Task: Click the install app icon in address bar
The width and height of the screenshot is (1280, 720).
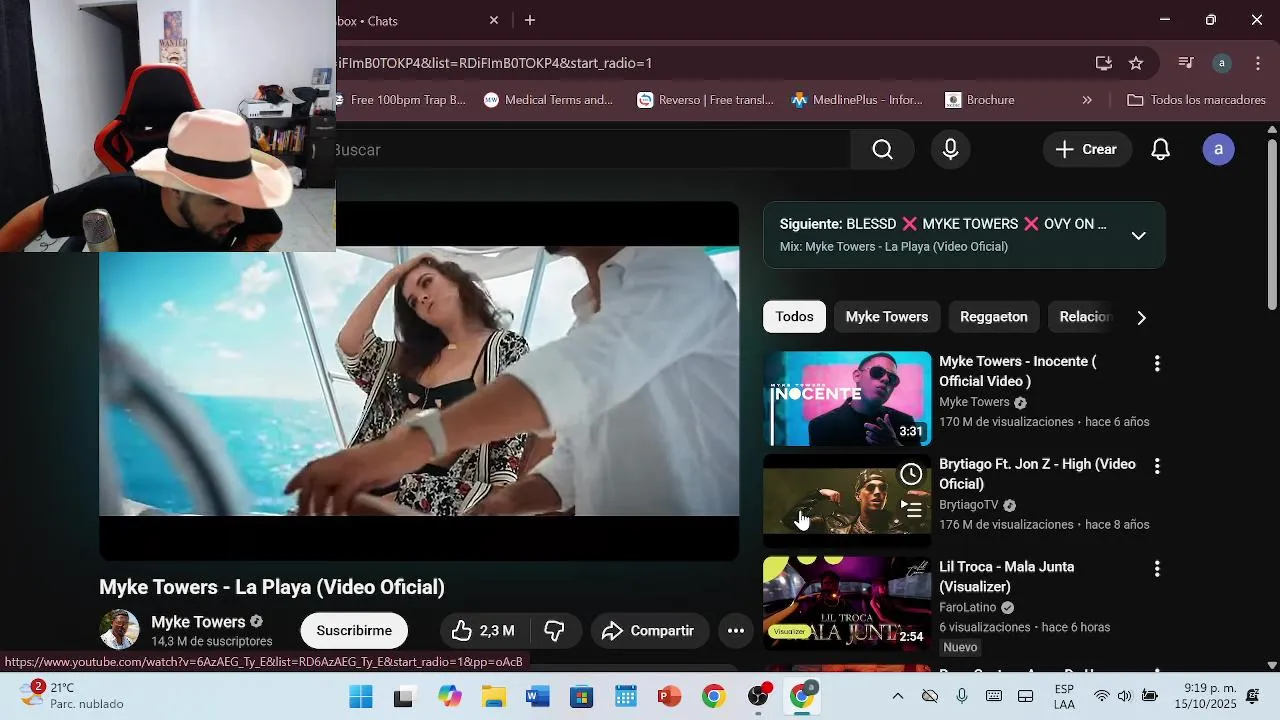Action: click(x=1104, y=63)
